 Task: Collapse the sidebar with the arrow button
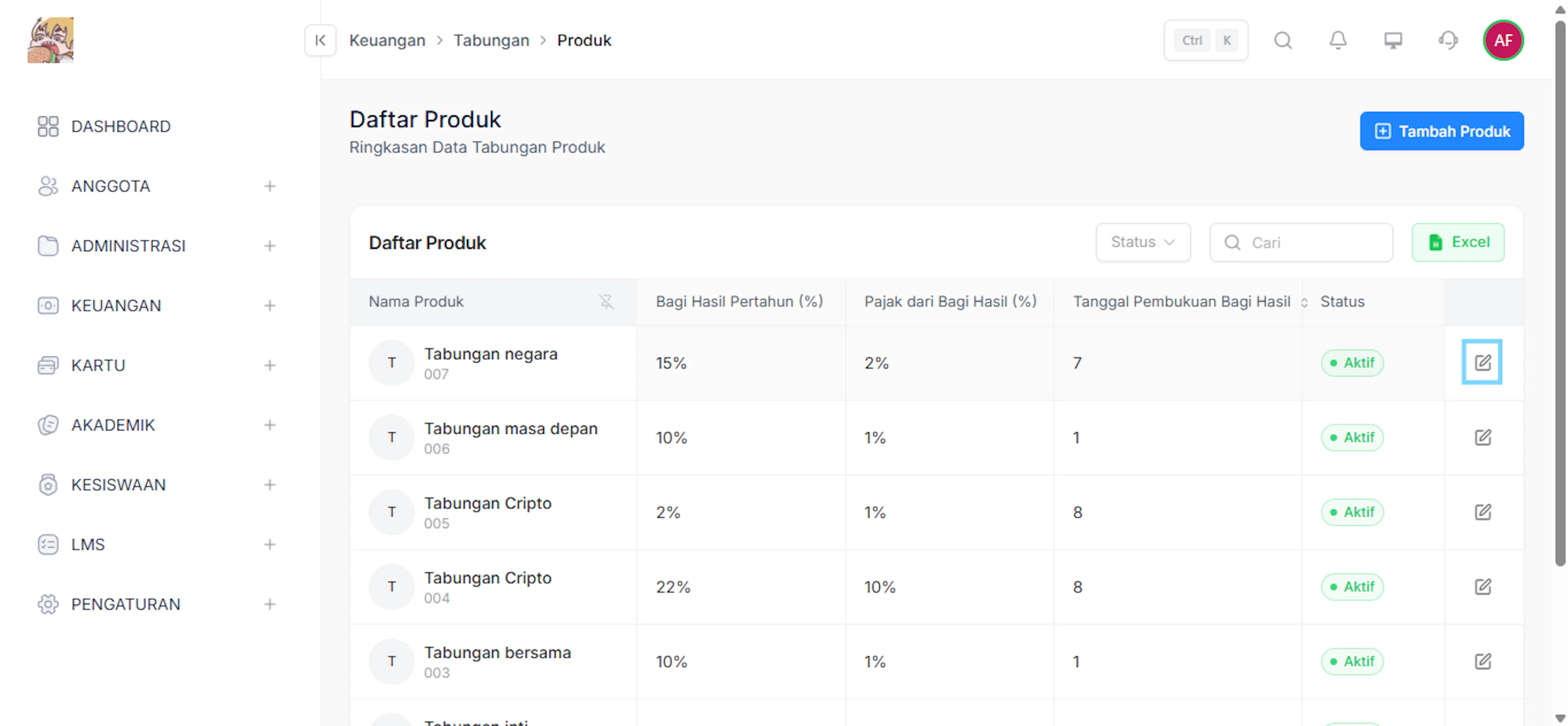pos(320,40)
